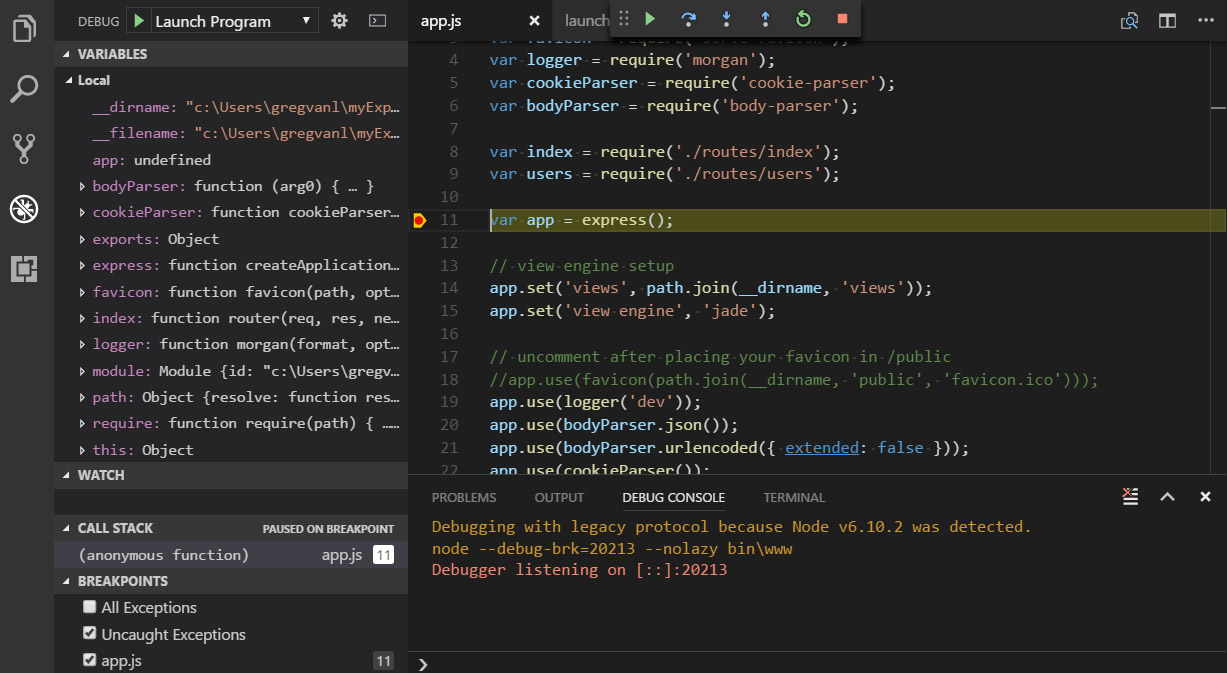Viewport: 1227px width, 673px height.
Task: Open the Source Control view icon
Action: click(25, 148)
